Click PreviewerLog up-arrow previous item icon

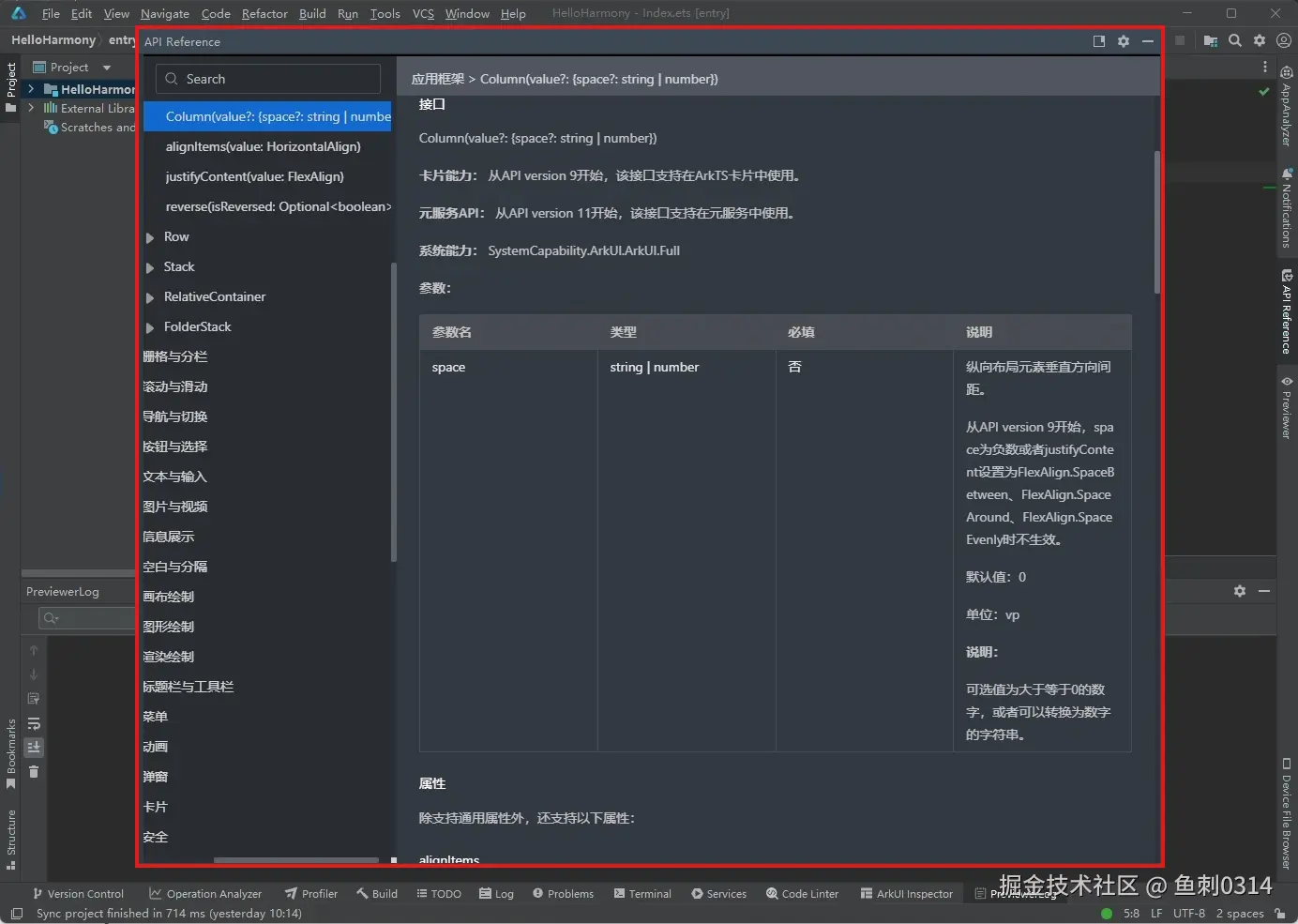34,650
